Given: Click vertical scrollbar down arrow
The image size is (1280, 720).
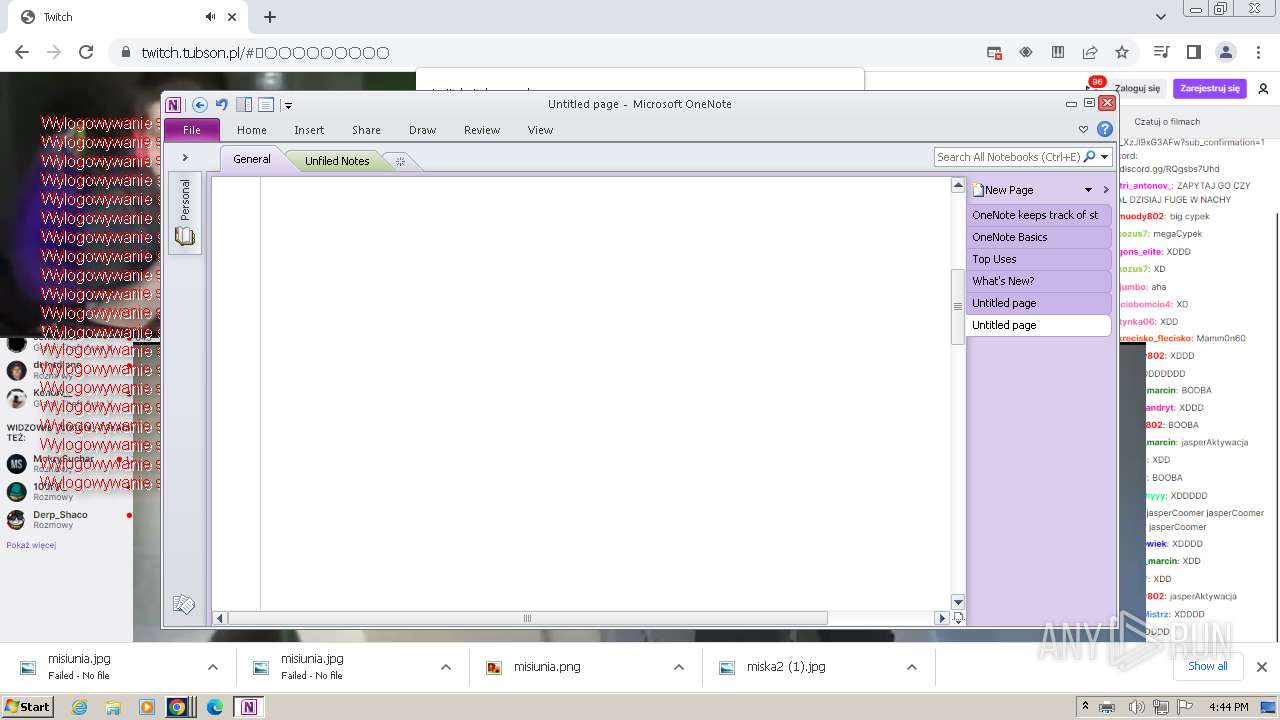Looking at the screenshot, I should [957, 602].
